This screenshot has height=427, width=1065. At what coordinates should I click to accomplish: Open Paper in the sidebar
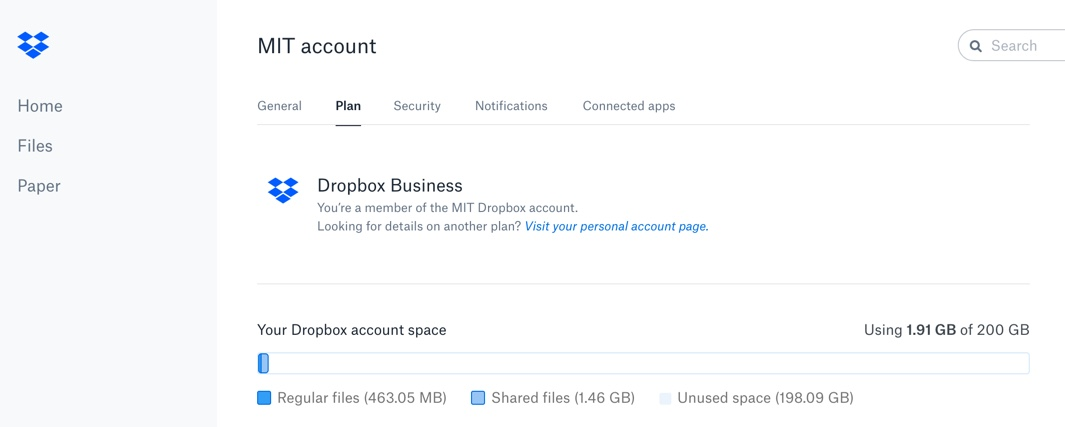tap(39, 186)
